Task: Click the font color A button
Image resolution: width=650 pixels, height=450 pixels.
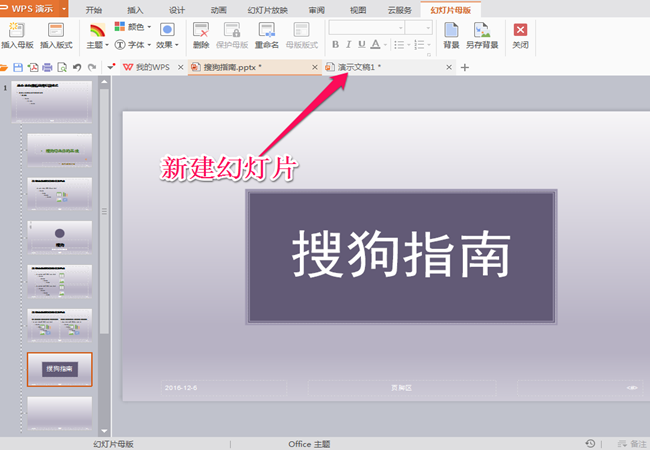Action: 375,44
